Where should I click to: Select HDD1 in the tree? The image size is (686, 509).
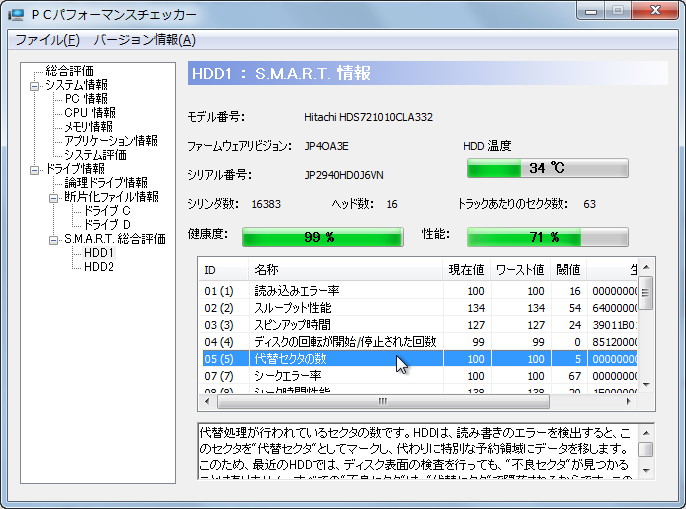tap(99, 253)
